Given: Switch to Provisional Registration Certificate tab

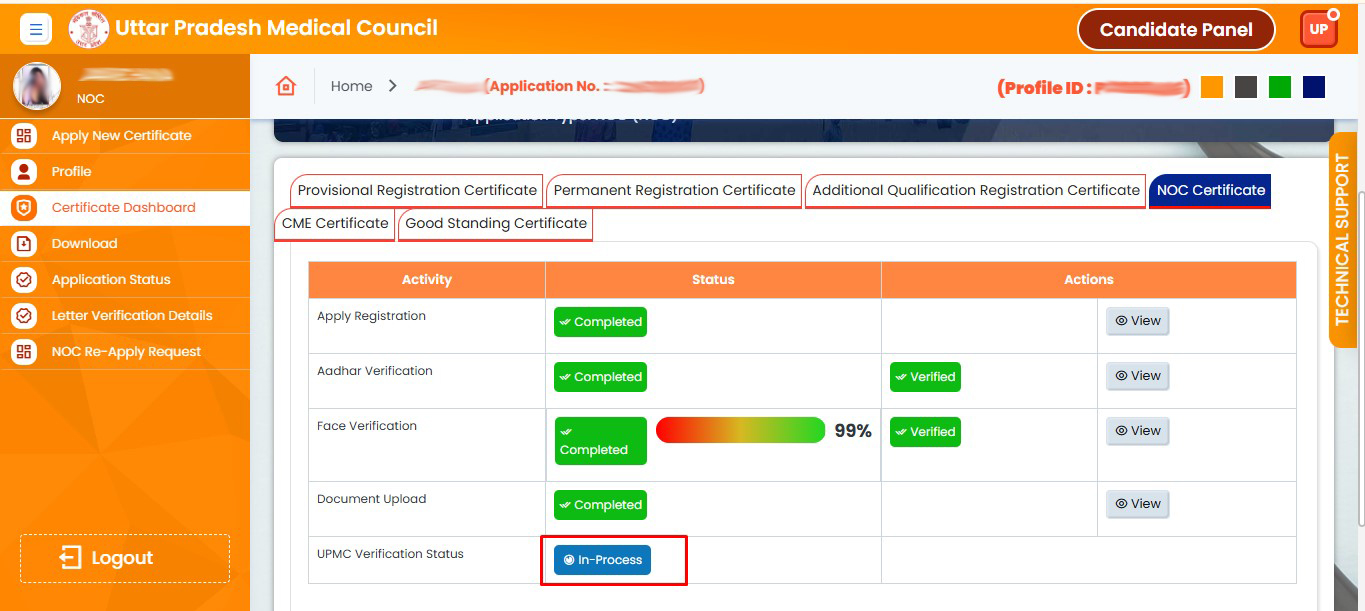Looking at the screenshot, I should pos(417,190).
